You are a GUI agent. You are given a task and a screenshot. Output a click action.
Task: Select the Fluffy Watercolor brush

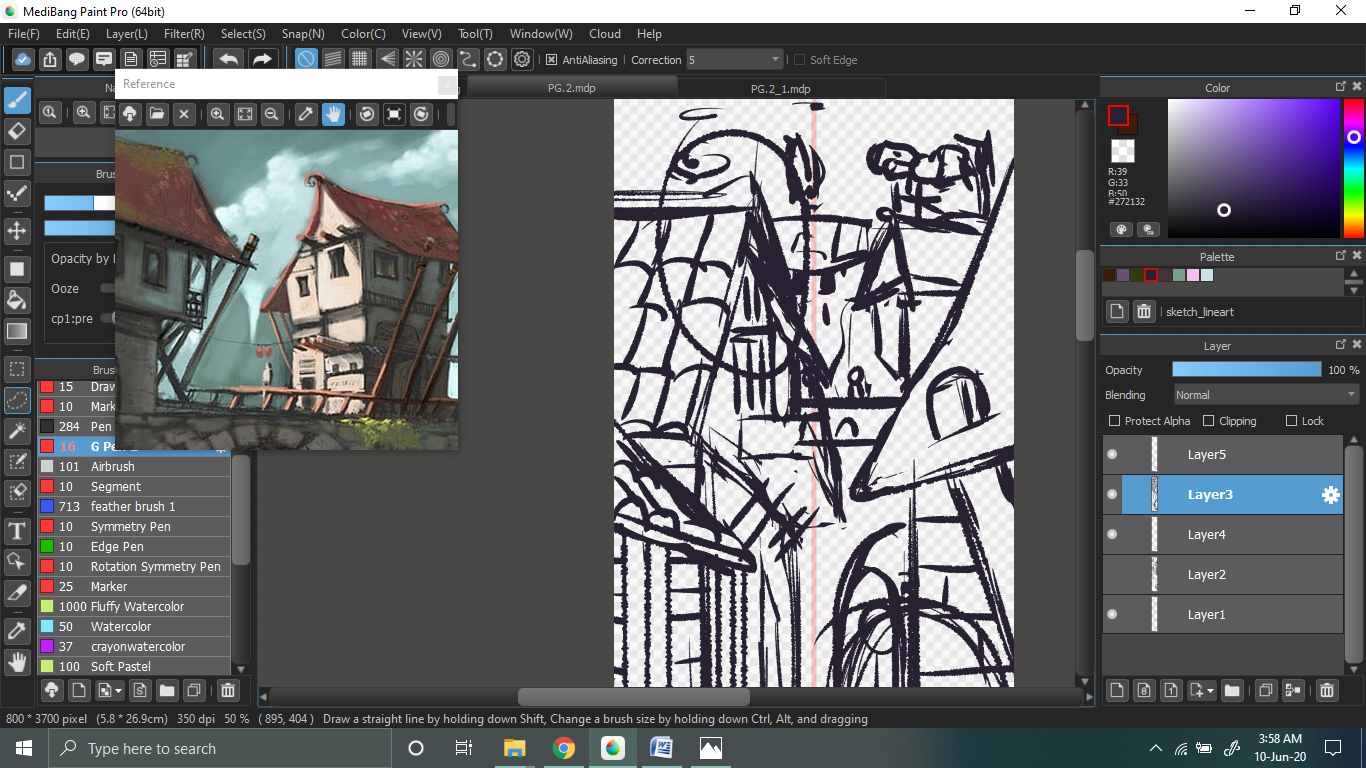pos(137,607)
